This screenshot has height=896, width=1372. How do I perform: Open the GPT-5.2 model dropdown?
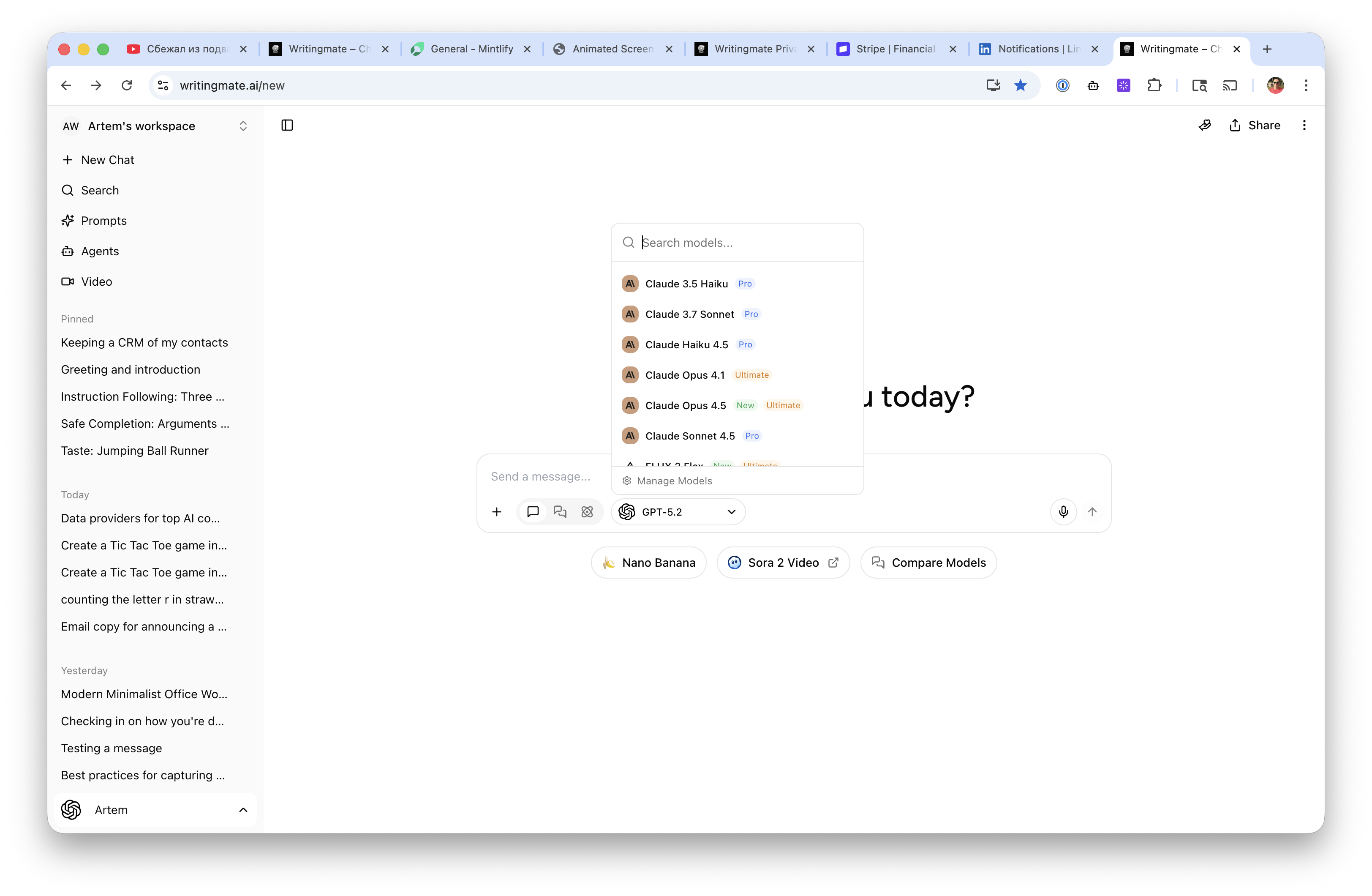678,512
